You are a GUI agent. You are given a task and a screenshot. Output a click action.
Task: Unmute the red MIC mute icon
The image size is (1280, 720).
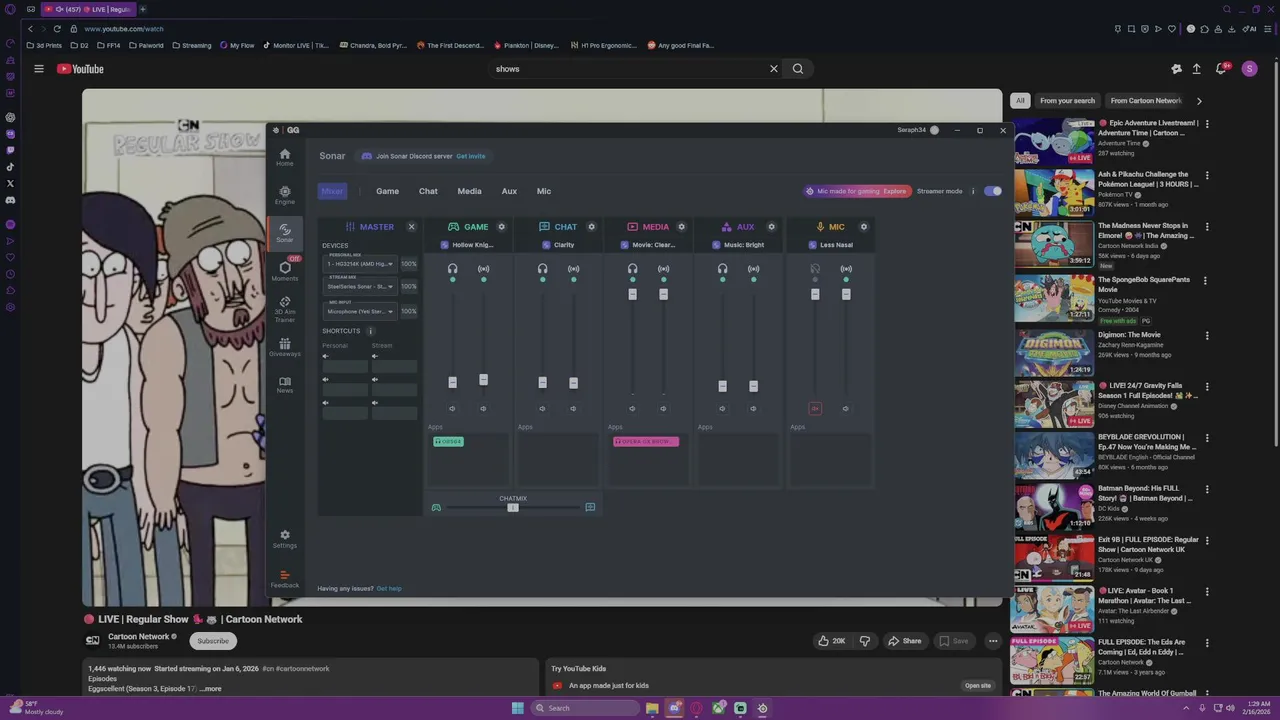pyautogui.click(x=815, y=408)
